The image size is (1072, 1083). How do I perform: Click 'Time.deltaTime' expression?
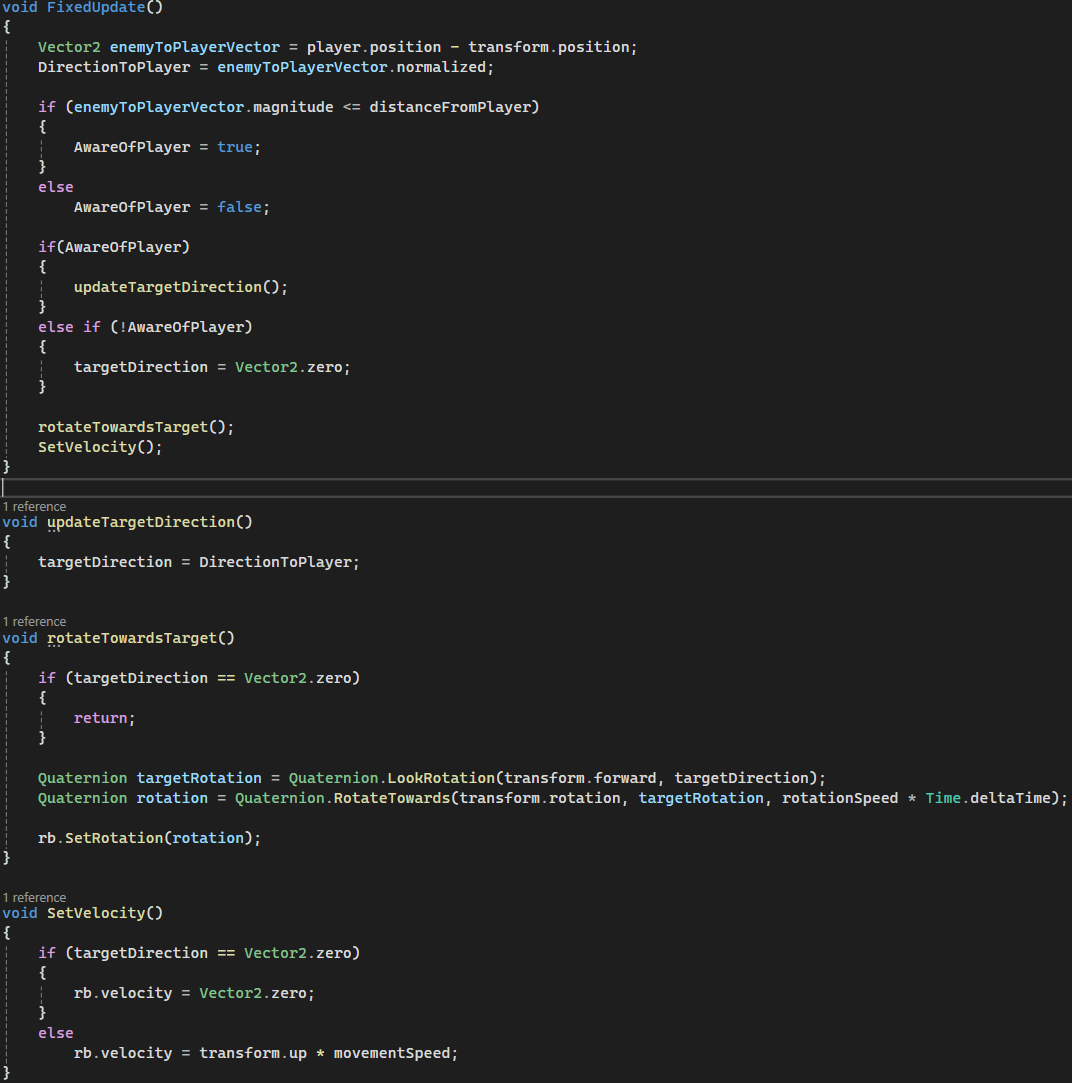click(988, 798)
